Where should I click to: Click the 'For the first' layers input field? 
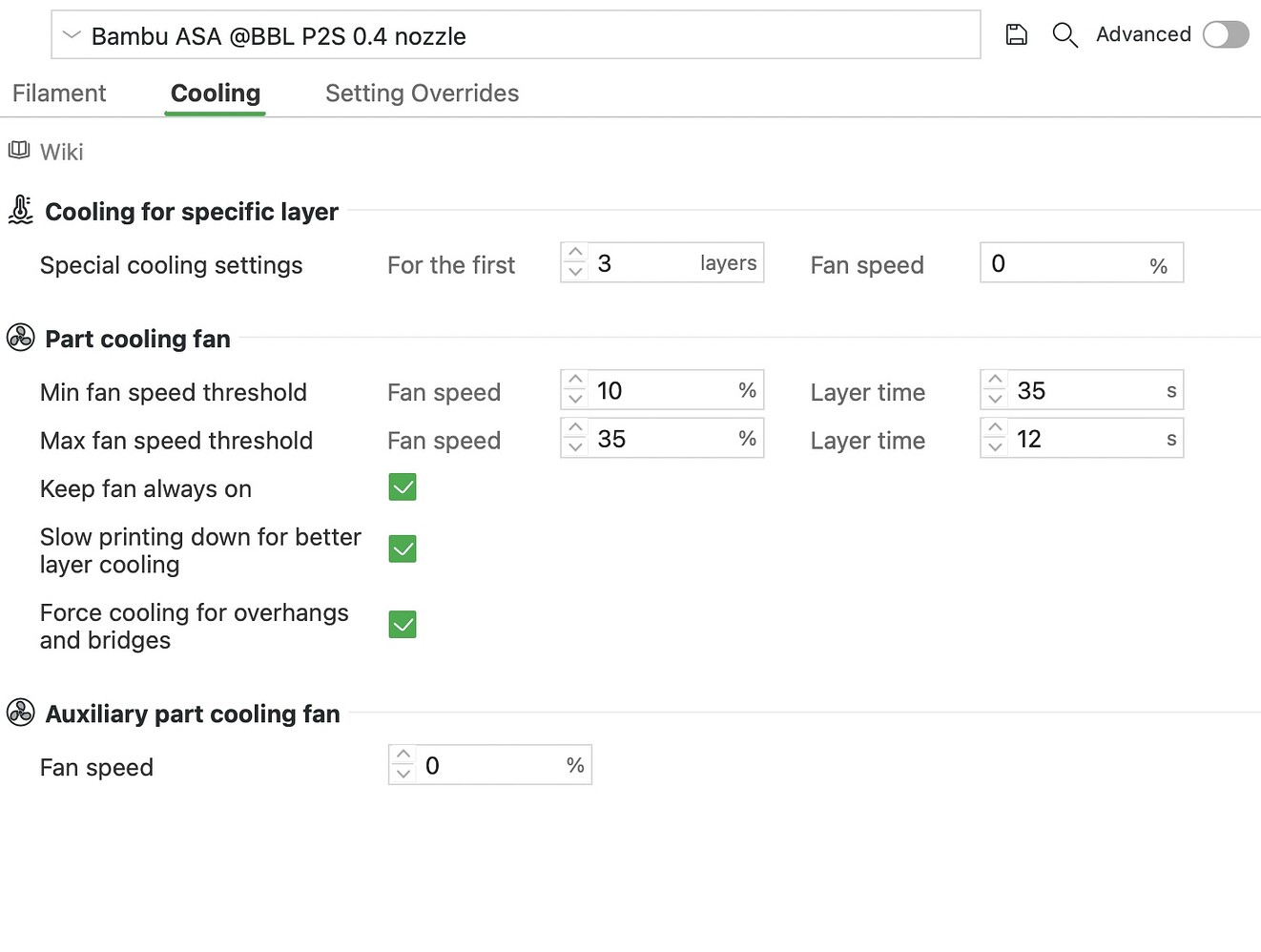coord(662,262)
